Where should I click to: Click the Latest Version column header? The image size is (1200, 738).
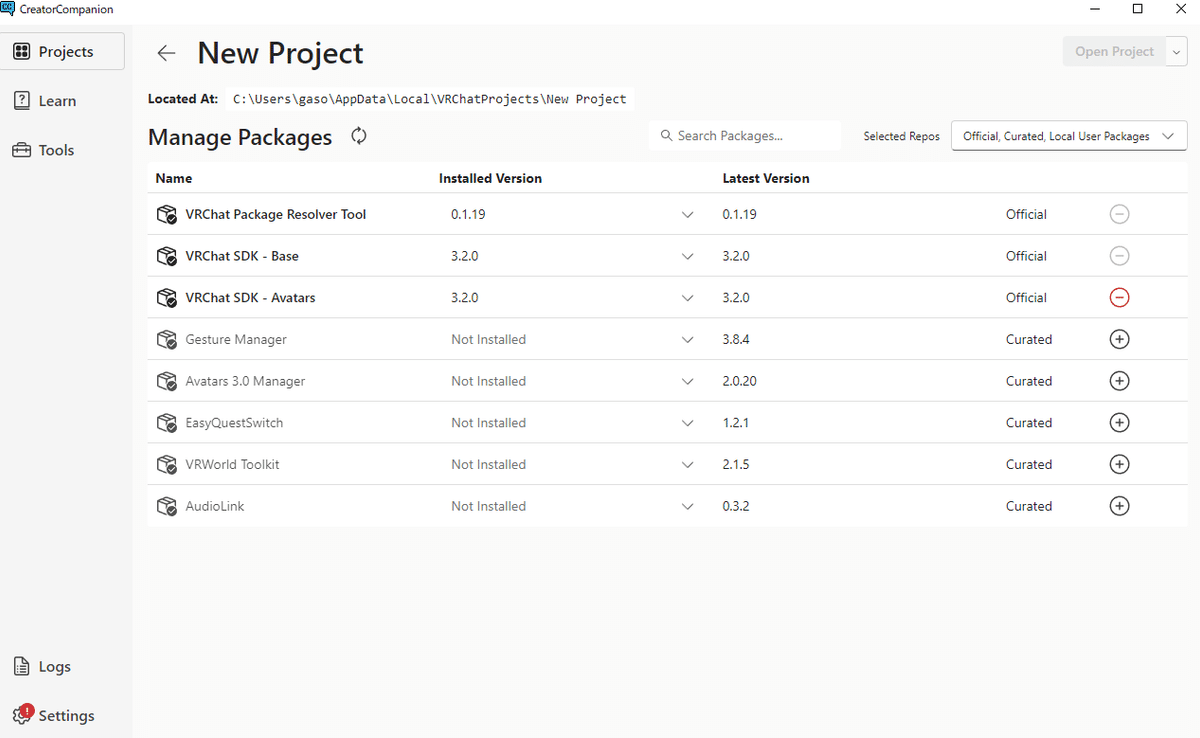pos(766,178)
